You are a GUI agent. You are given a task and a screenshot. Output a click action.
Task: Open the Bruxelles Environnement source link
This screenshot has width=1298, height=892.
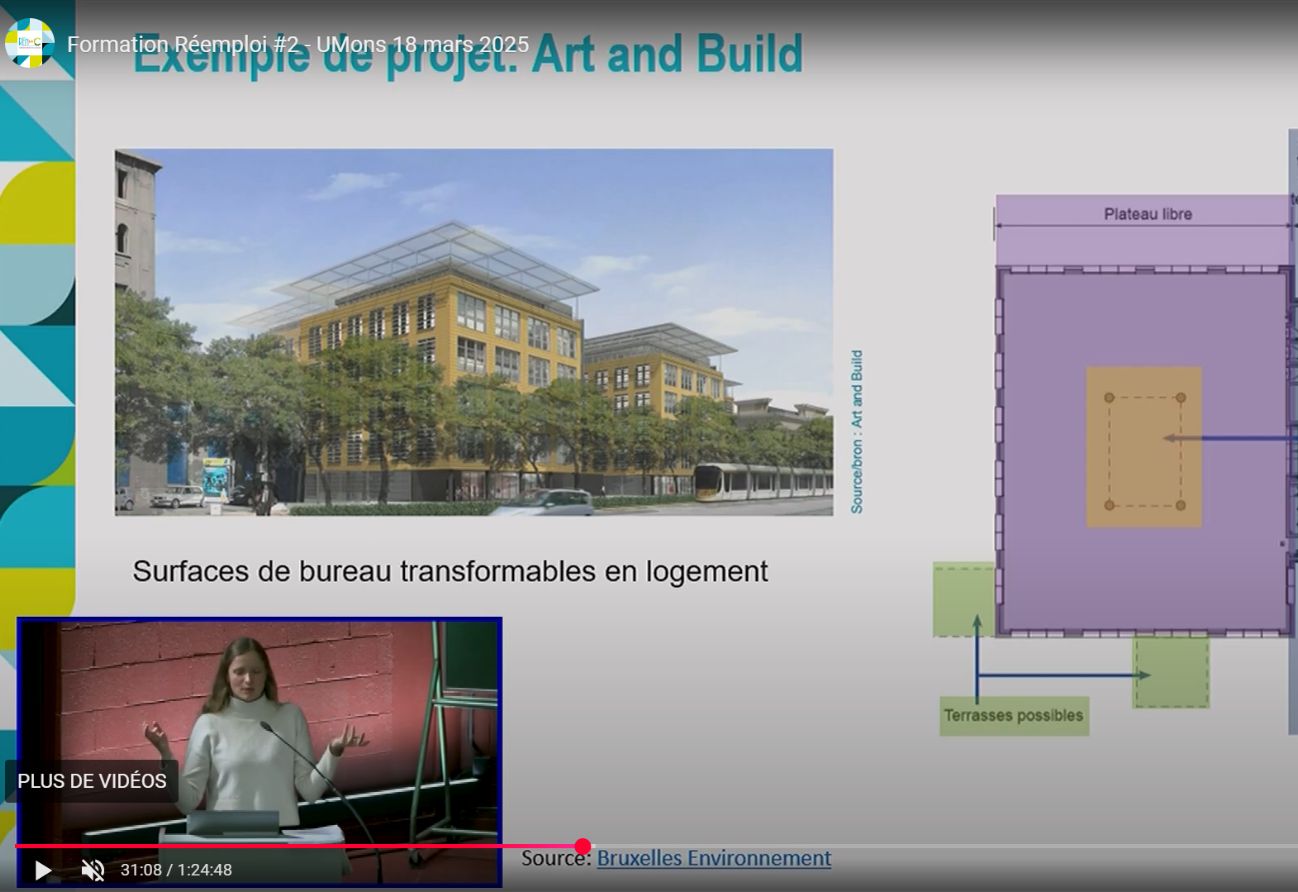pos(714,858)
